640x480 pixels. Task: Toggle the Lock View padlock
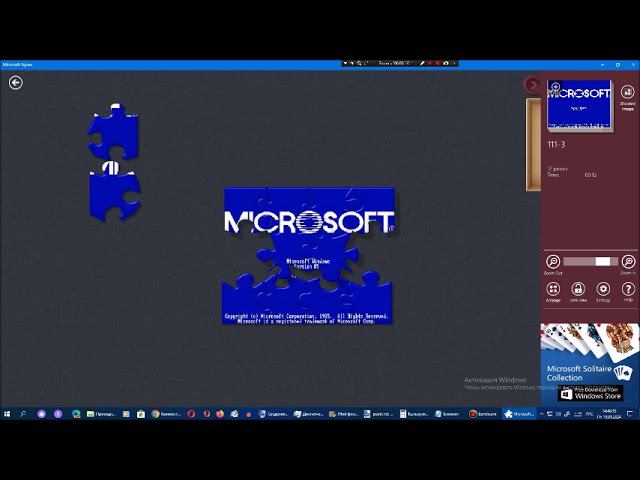pos(578,289)
